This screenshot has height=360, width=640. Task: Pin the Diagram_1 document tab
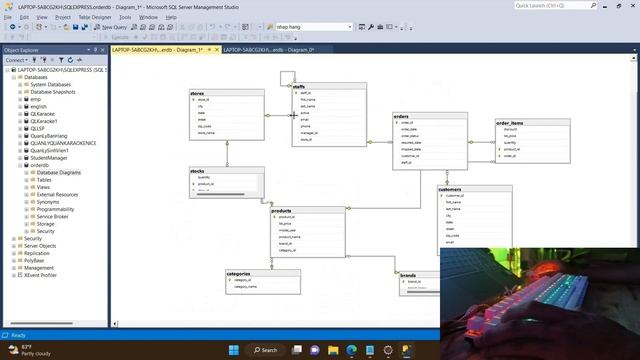click(x=209, y=50)
